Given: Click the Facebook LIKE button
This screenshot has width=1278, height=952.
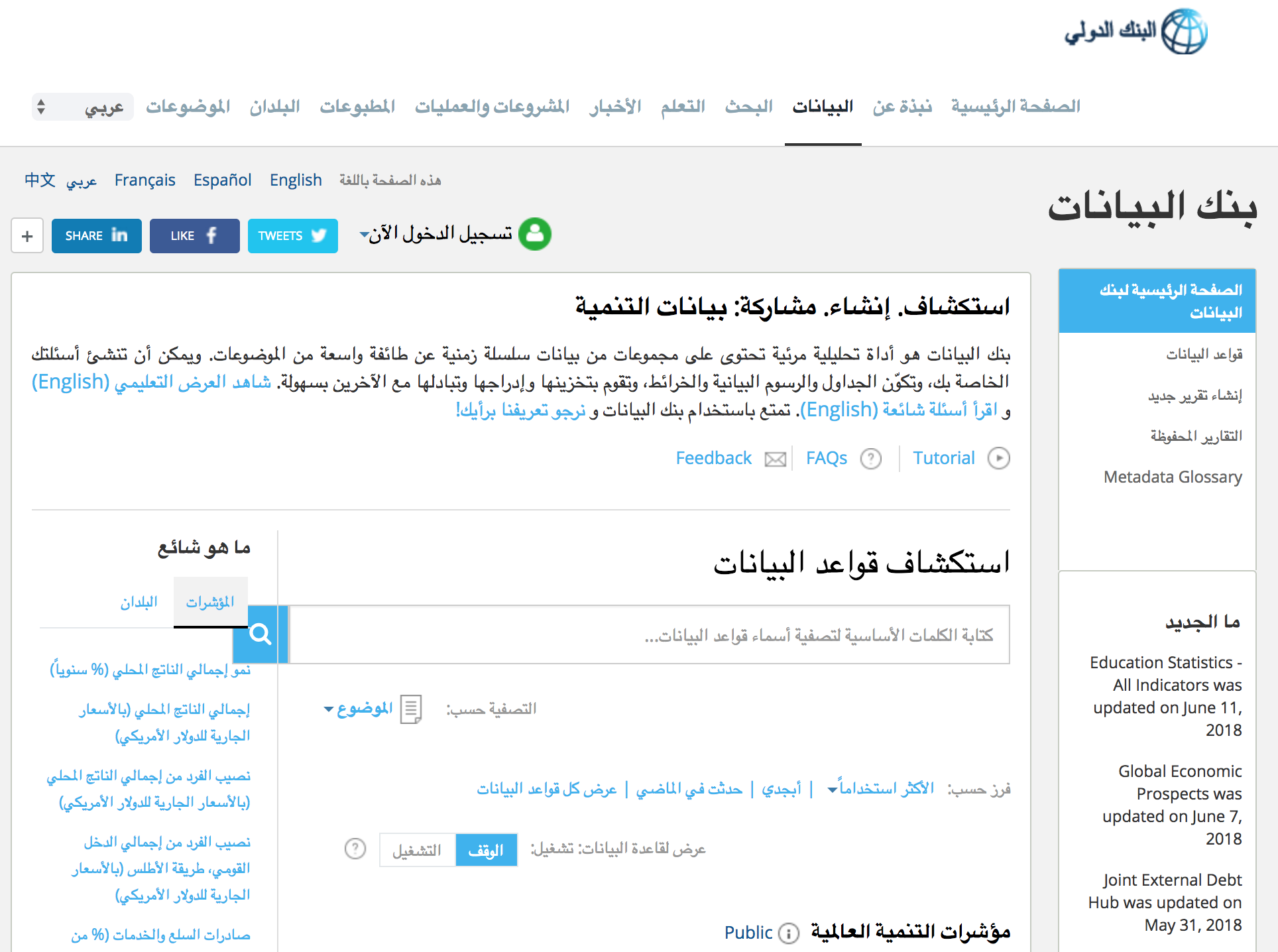Looking at the screenshot, I should tap(194, 236).
